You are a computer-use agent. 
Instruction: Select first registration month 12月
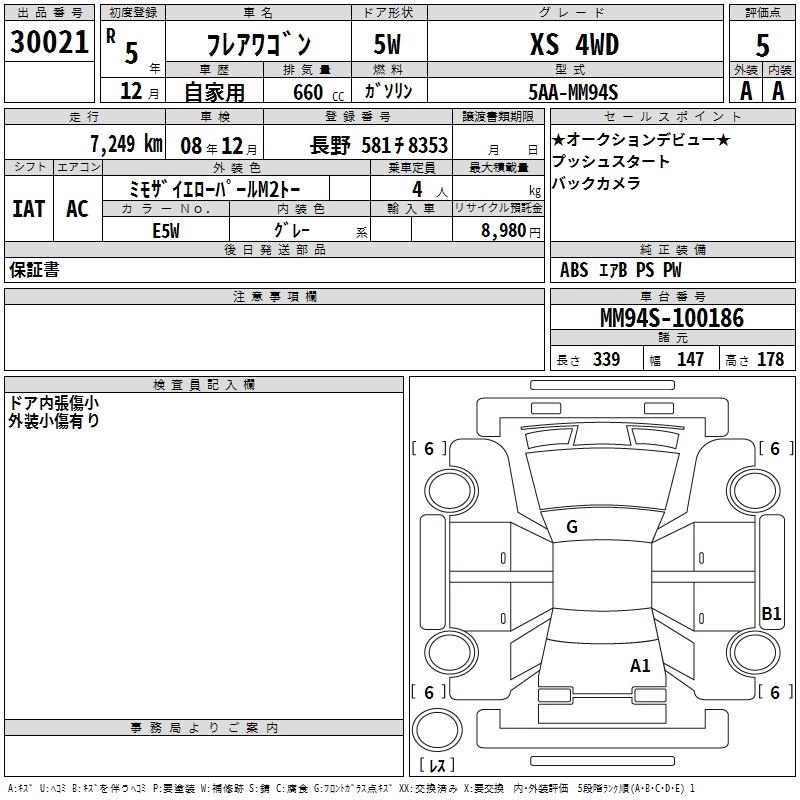(x=139, y=91)
